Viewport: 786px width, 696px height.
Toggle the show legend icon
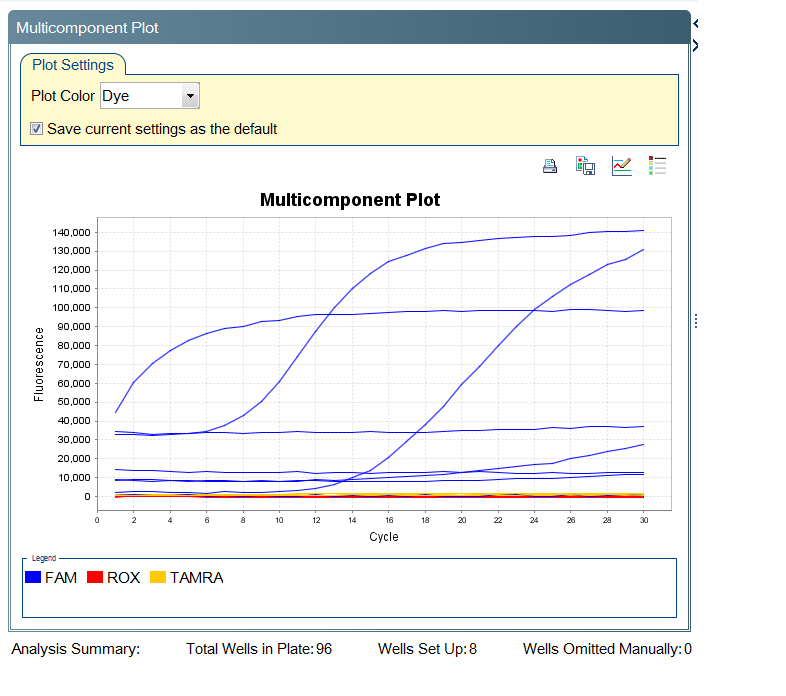(x=657, y=166)
